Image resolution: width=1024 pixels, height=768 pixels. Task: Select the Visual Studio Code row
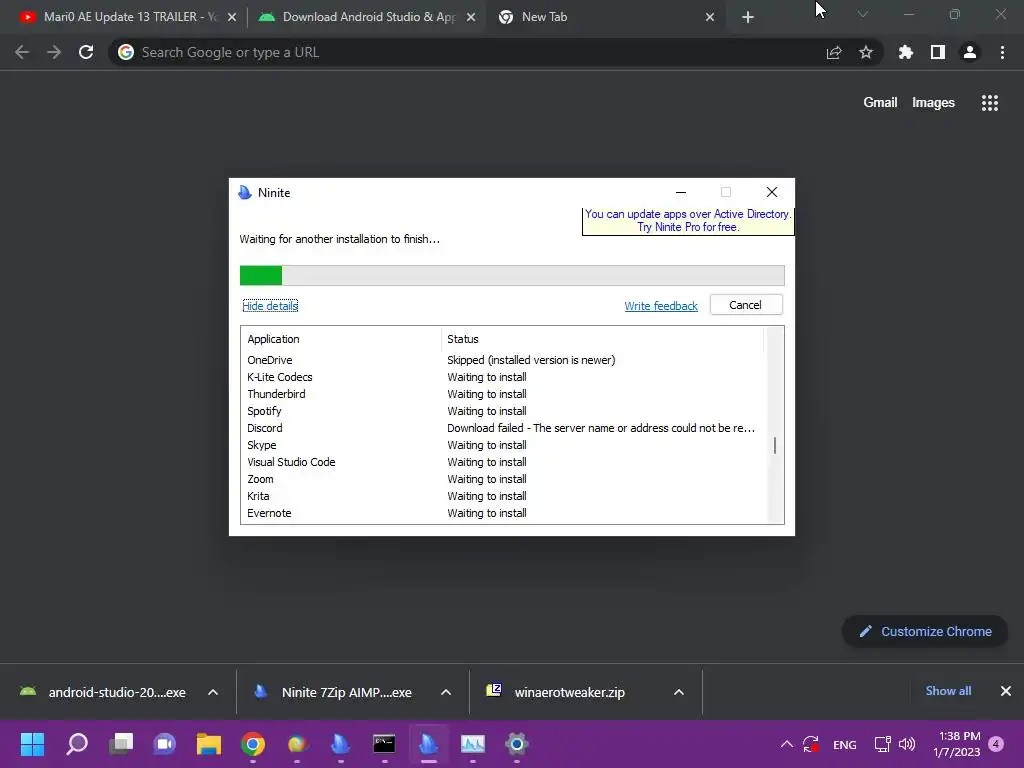pyautogui.click(x=503, y=462)
